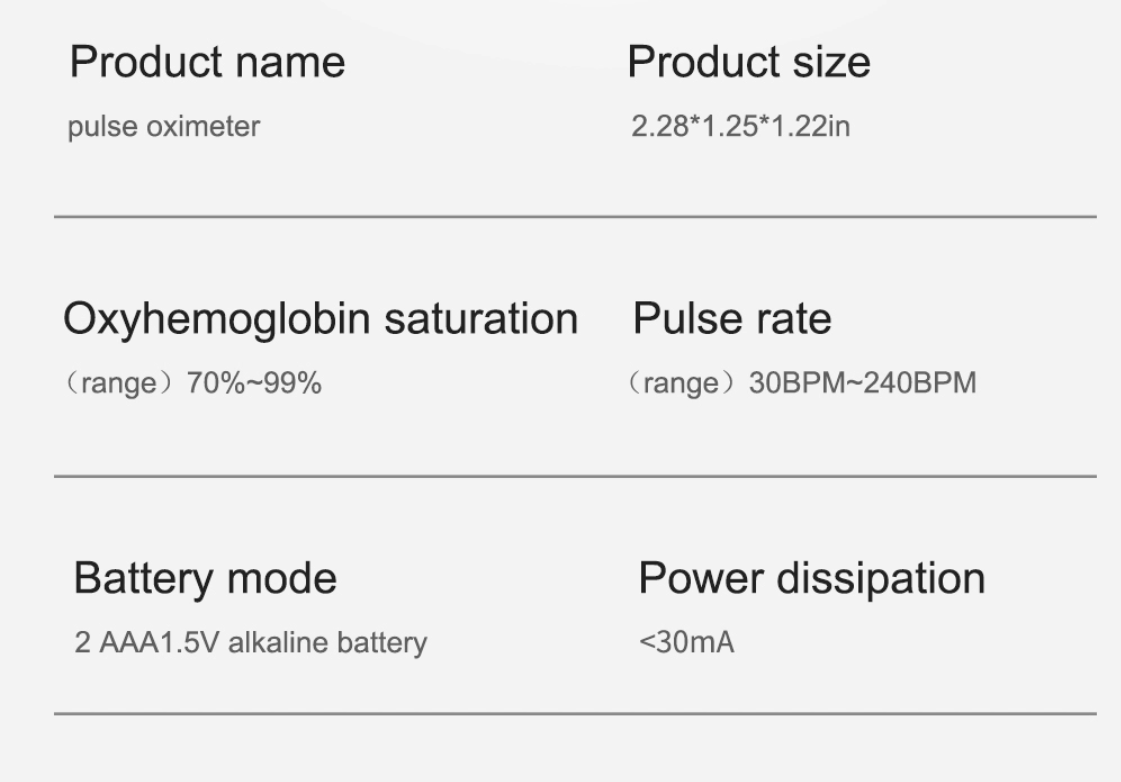
Task: Click the Product size heading
Action: [x=749, y=62]
